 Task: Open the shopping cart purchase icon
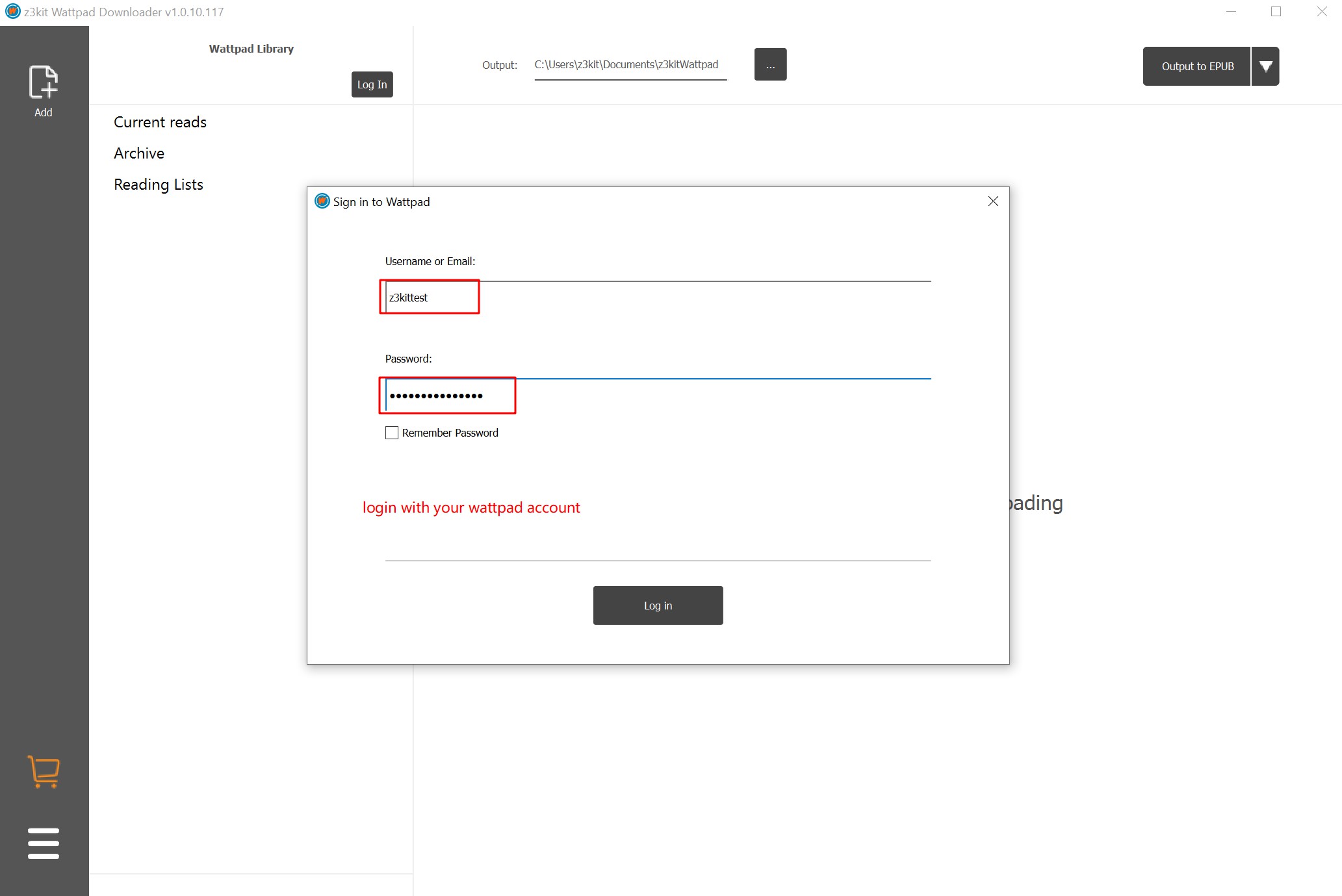[44, 772]
